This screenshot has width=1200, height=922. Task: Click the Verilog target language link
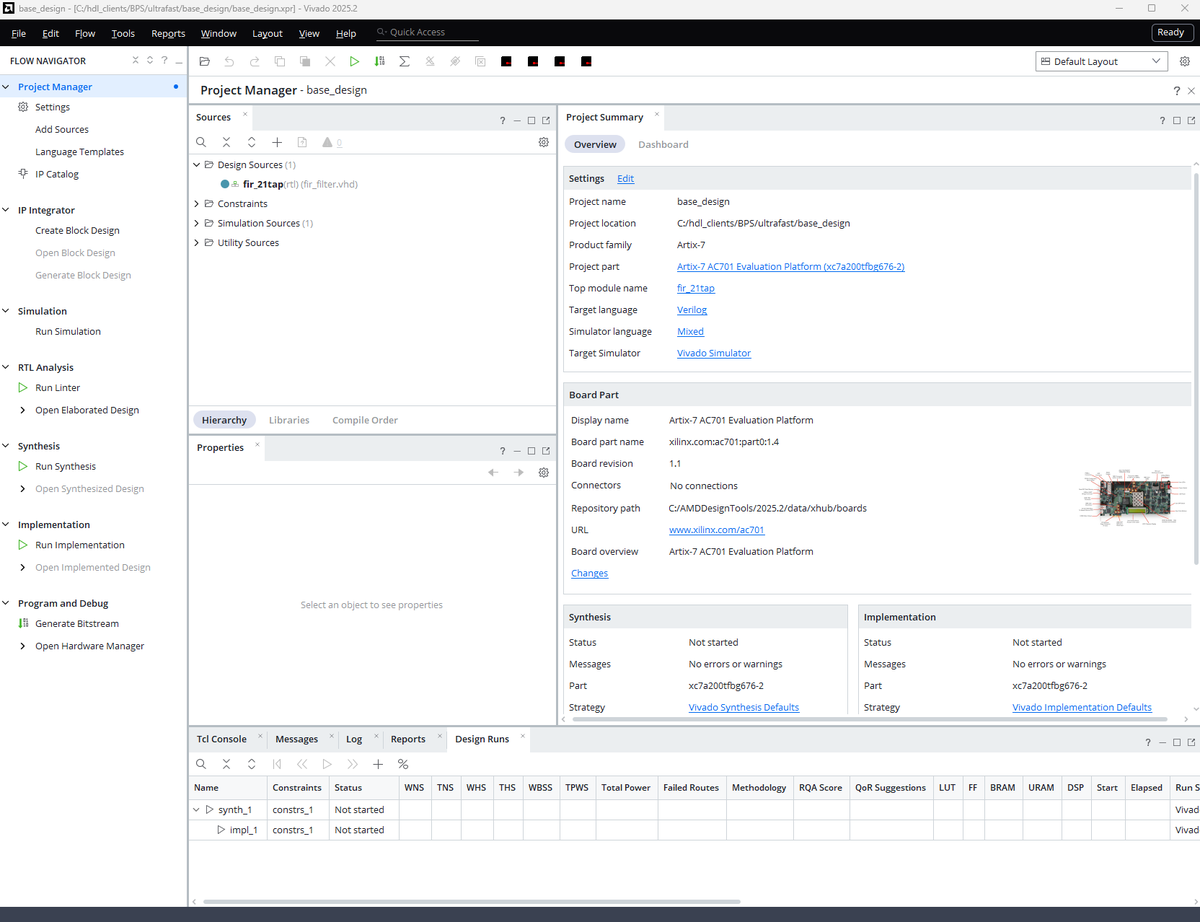click(692, 310)
